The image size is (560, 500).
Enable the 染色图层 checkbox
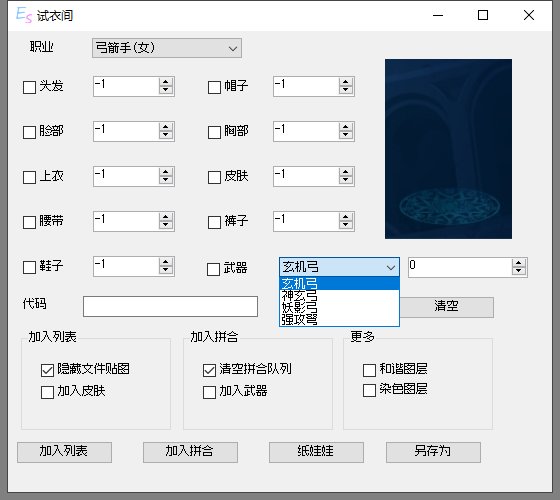[369, 390]
